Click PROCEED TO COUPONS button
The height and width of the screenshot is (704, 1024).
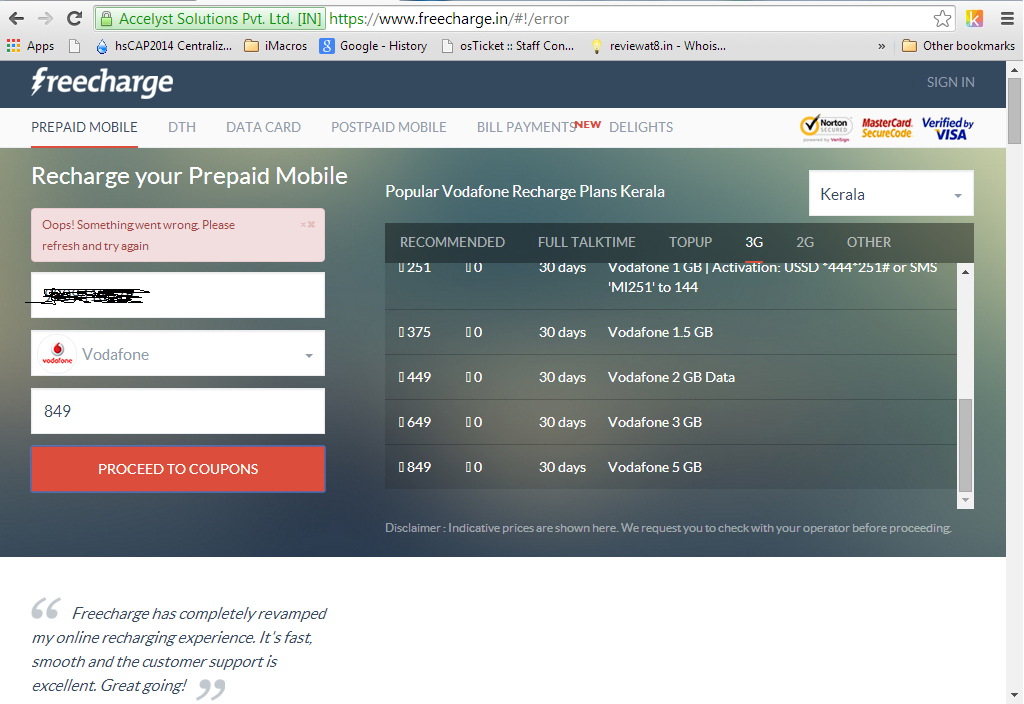click(178, 469)
